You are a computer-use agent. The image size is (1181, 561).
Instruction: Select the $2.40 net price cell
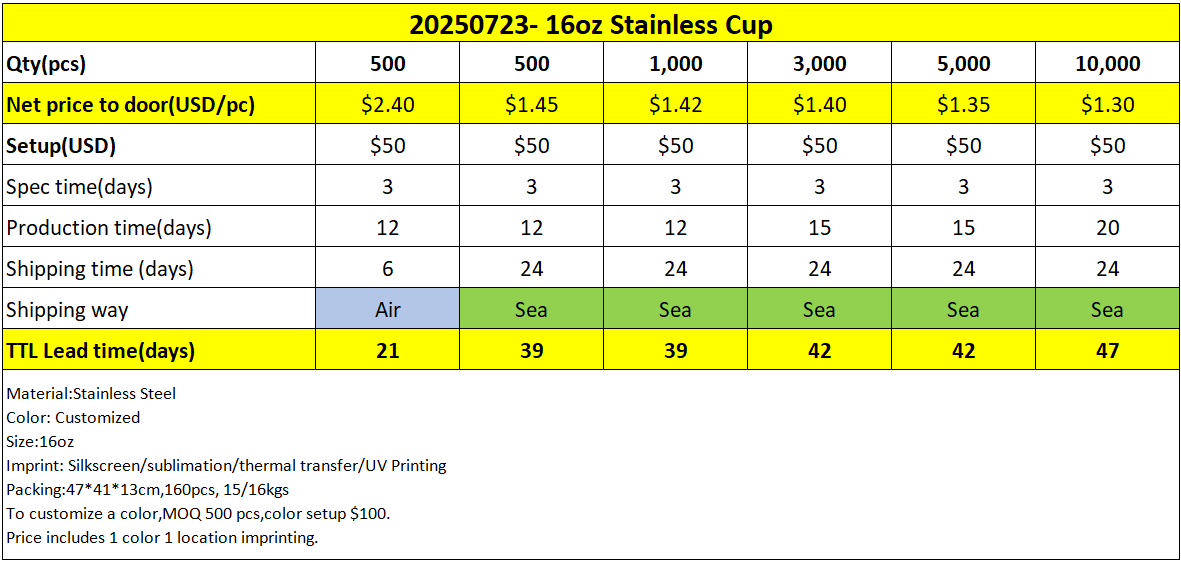[x=388, y=105]
